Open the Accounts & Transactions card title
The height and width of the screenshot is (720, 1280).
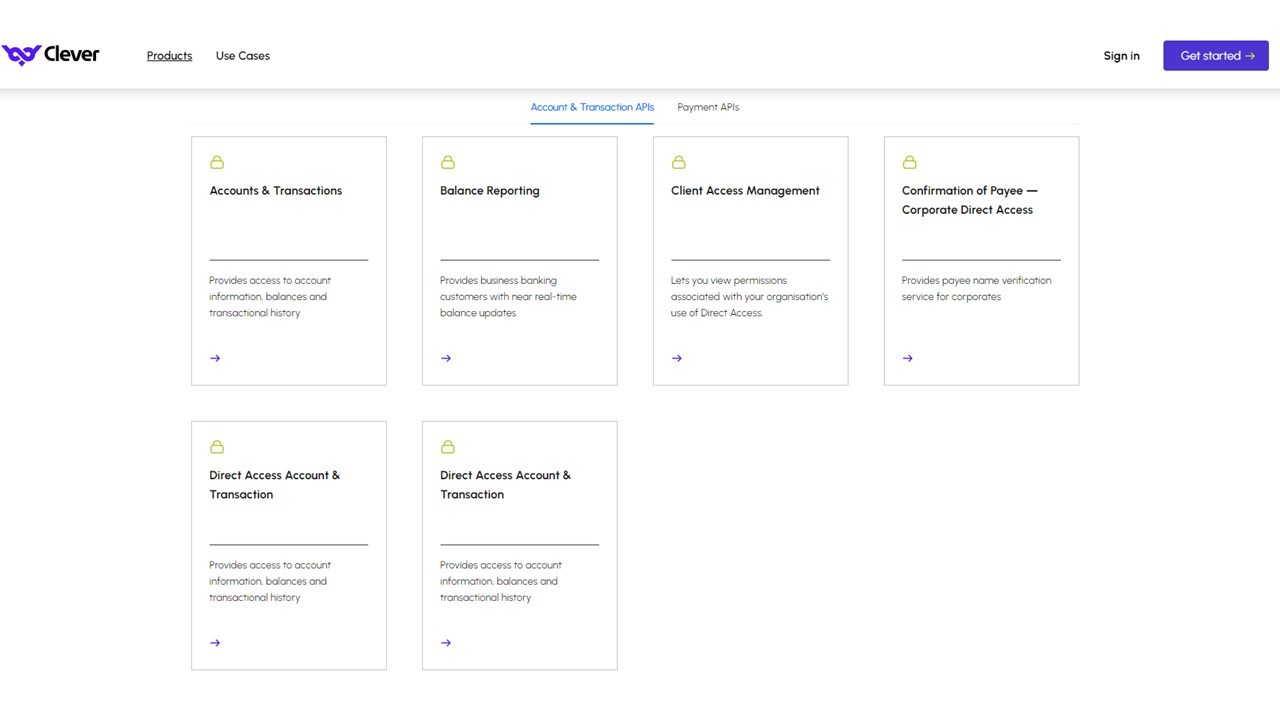pos(276,191)
